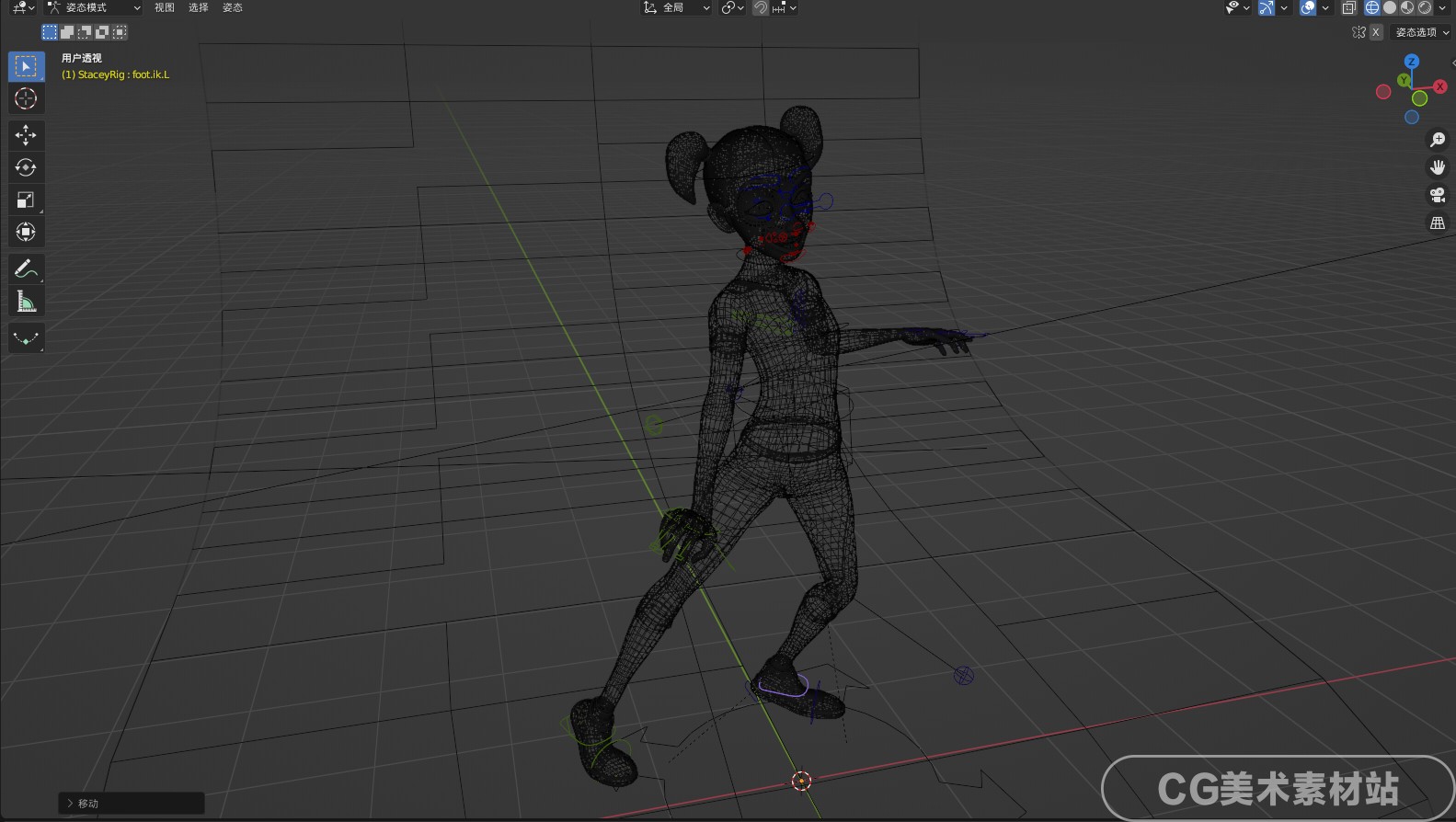Open the 姿态 menu
The image size is (1456, 822).
point(233,7)
